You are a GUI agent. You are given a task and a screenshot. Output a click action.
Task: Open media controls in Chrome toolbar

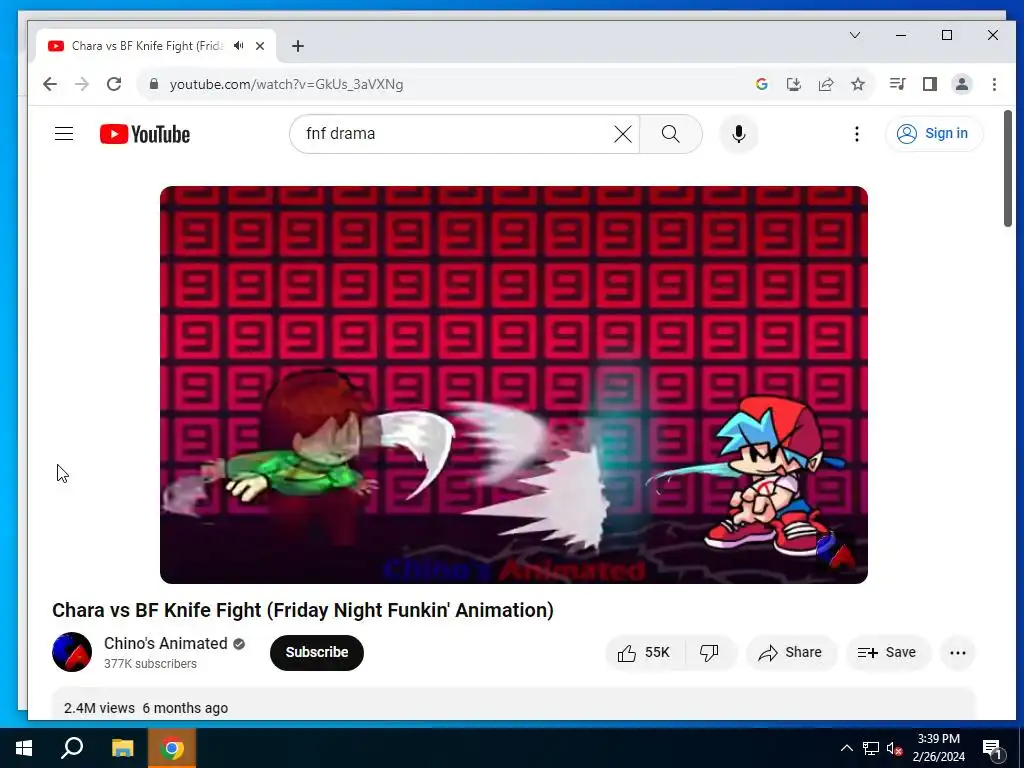[897, 84]
